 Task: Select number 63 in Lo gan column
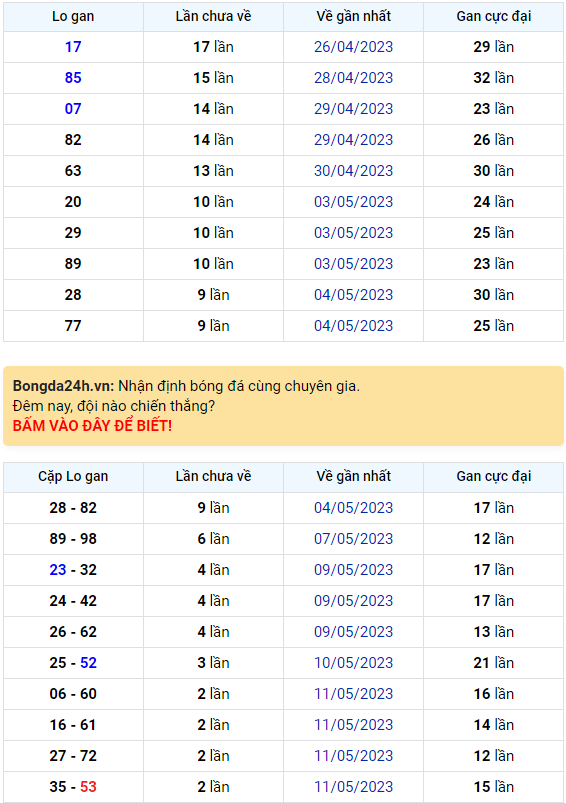tap(73, 171)
